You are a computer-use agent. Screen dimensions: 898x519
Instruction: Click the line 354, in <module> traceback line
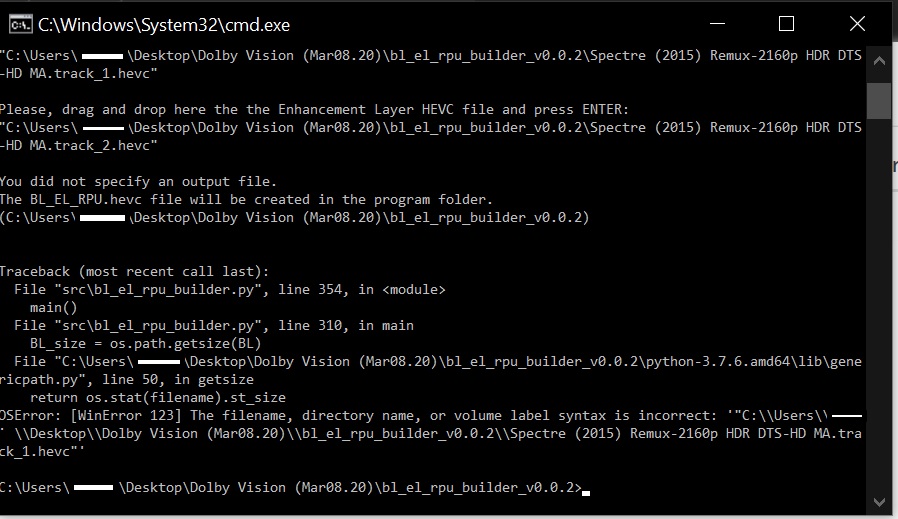230,289
